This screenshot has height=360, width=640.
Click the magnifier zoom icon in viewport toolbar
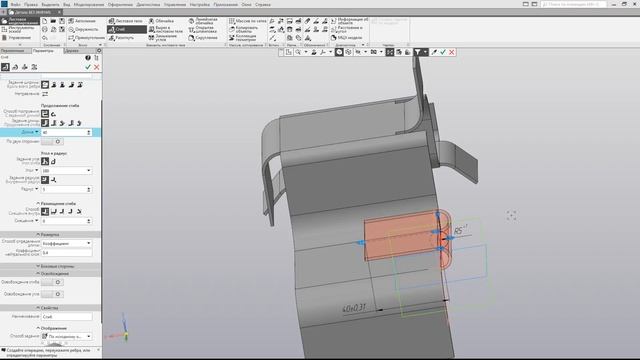pyautogui.click(x=298, y=52)
